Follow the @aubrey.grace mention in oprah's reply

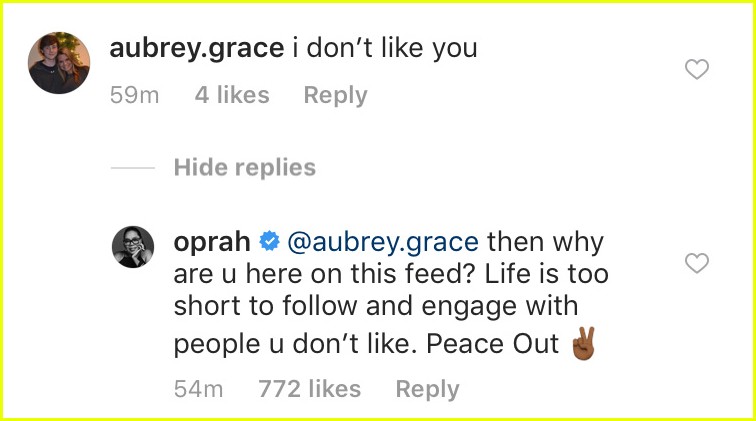(383, 242)
